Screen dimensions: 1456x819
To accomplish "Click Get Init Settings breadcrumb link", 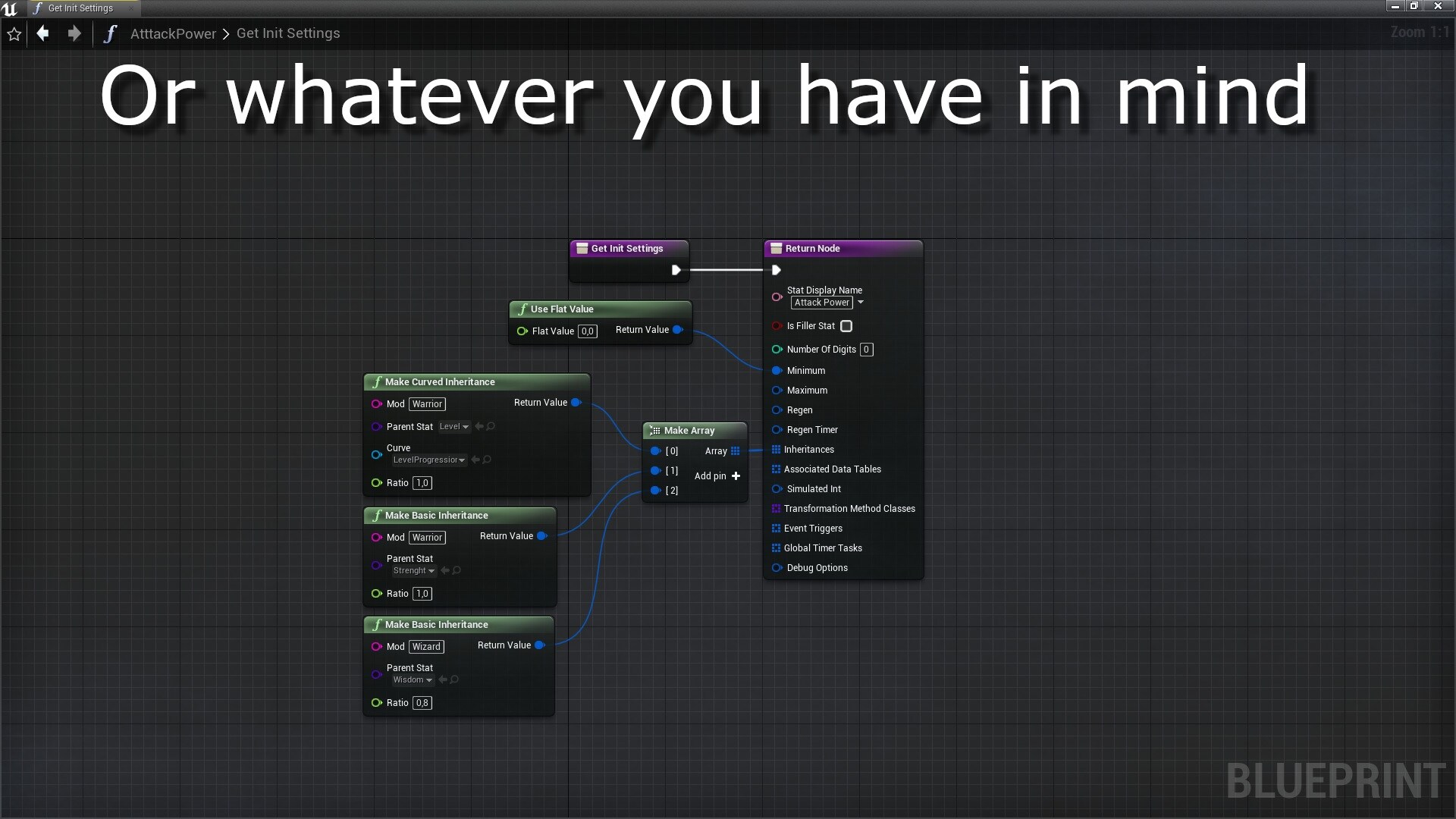I will (288, 33).
